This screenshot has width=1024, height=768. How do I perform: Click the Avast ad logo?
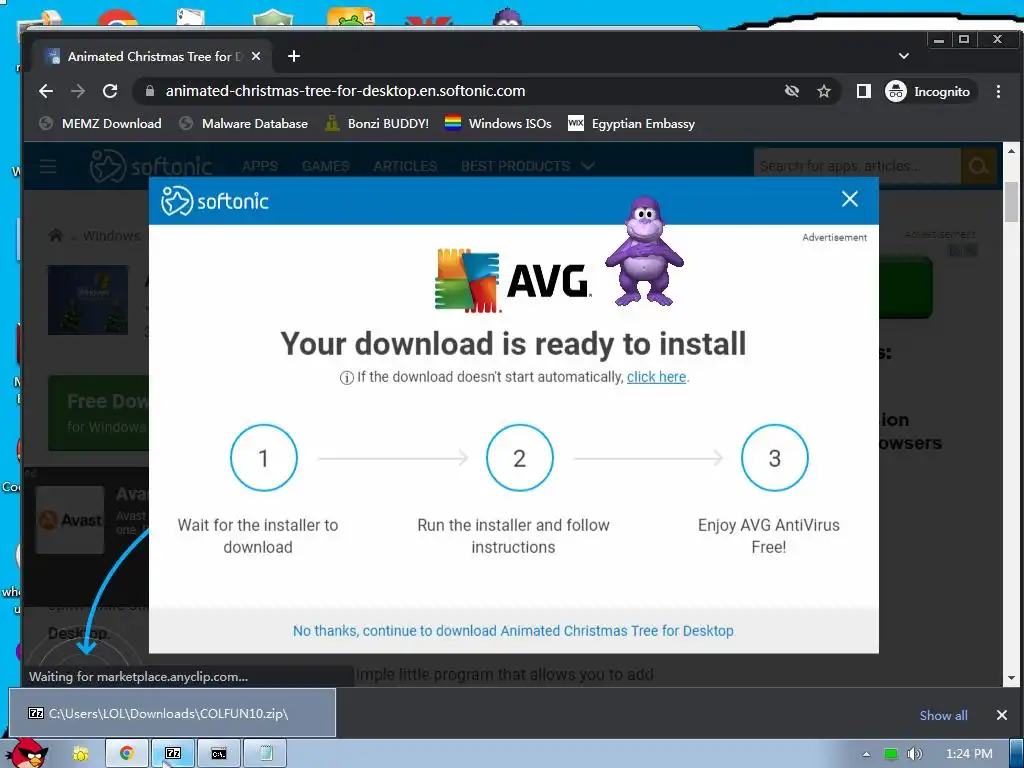click(70, 520)
